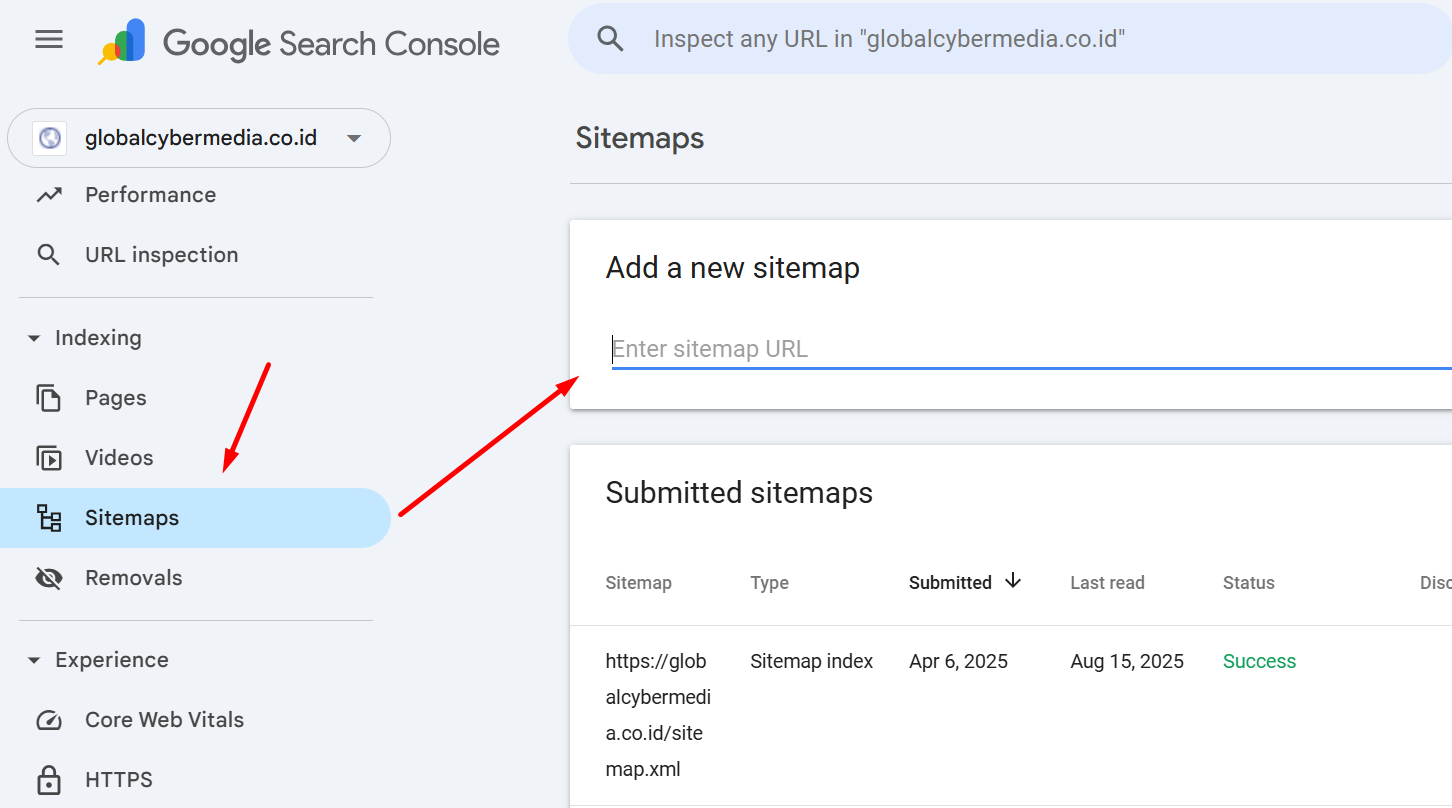Click the HTTPS padlock icon
Image resolution: width=1452 pixels, height=808 pixels.
pyautogui.click(x=49, y=780)
